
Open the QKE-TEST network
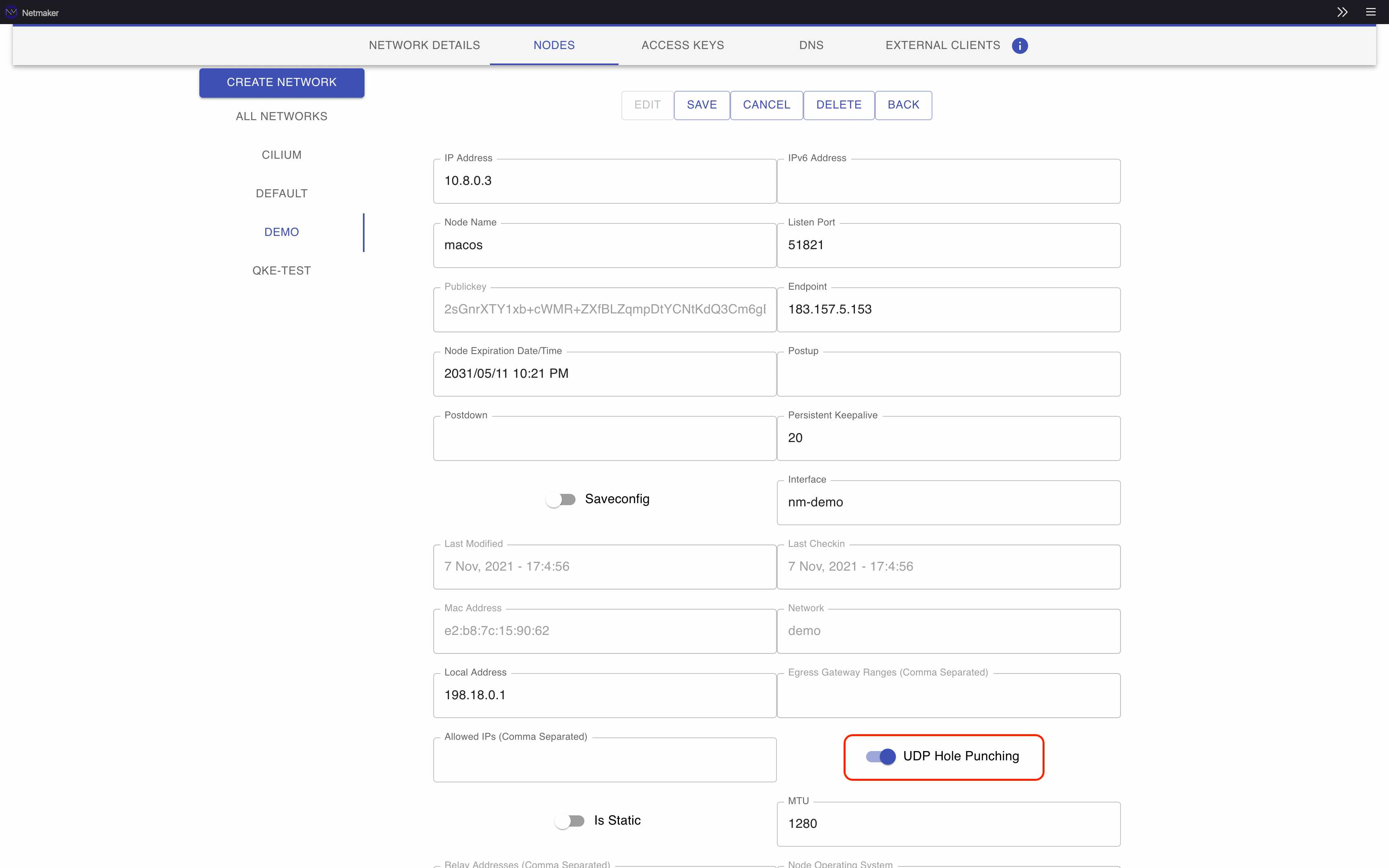[281, 270]
